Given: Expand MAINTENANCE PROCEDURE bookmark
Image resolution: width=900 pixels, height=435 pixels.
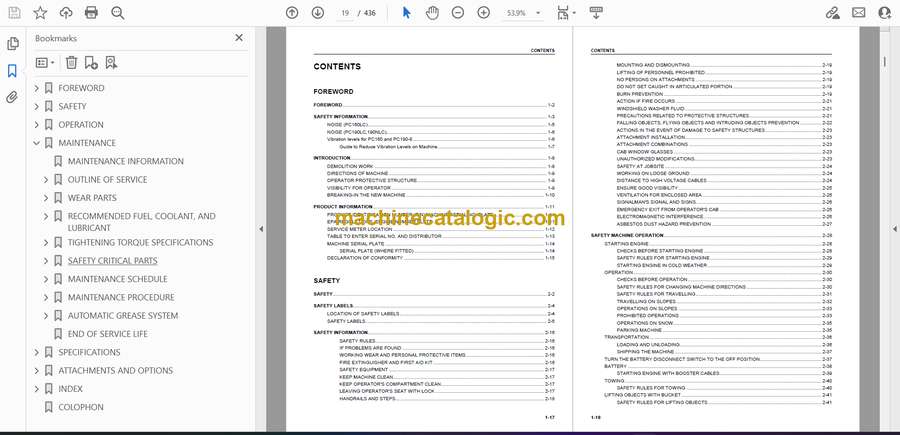Looking at the screenshot, I should click(46, 297).
